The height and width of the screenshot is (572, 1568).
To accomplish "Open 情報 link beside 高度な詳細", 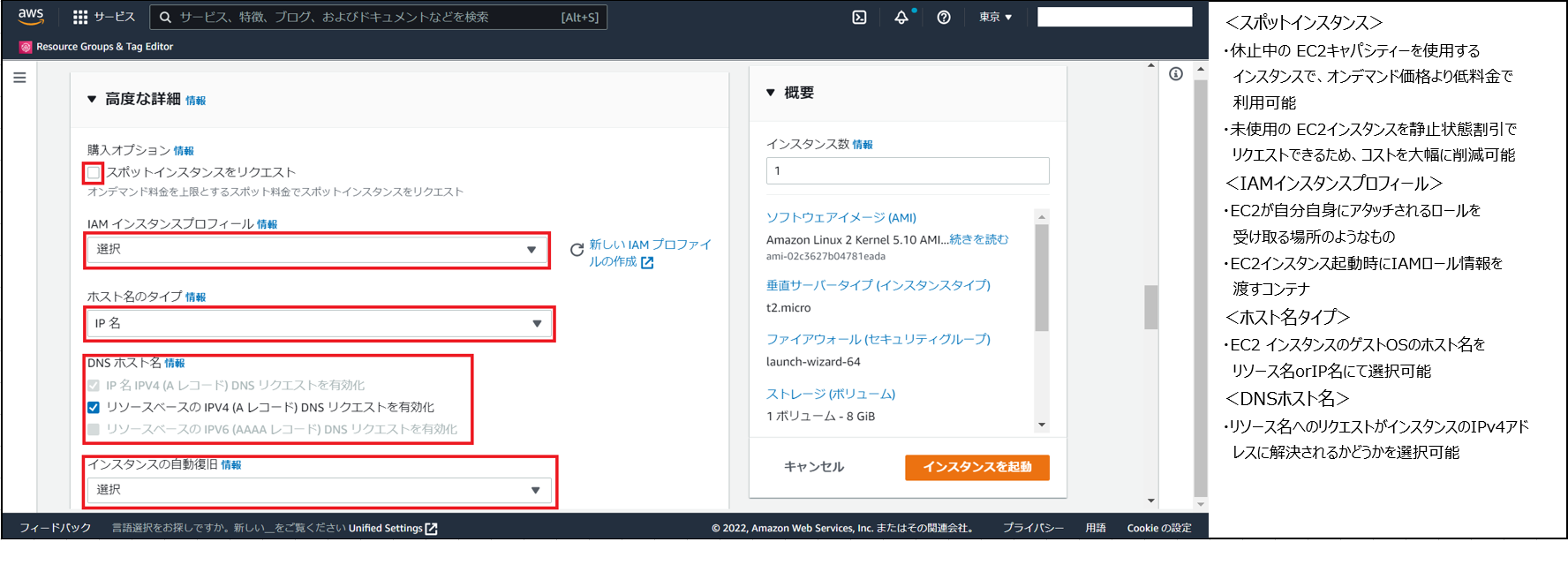I will click(195, 101).
